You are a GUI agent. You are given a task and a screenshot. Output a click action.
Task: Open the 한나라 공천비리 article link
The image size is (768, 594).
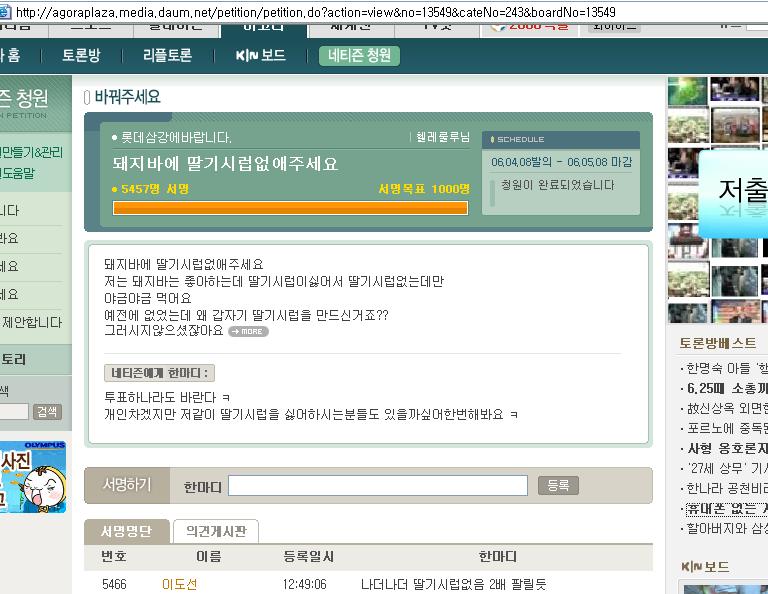click(x=727, y=488)
